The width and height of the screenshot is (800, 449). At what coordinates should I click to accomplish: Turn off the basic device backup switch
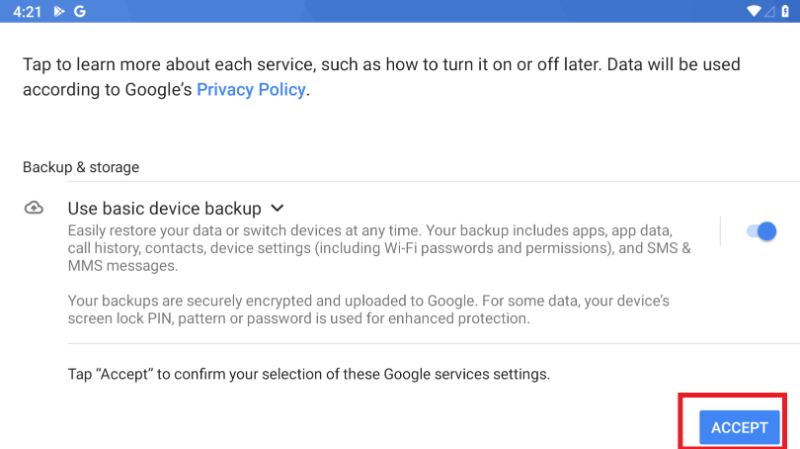click(761, 231)
